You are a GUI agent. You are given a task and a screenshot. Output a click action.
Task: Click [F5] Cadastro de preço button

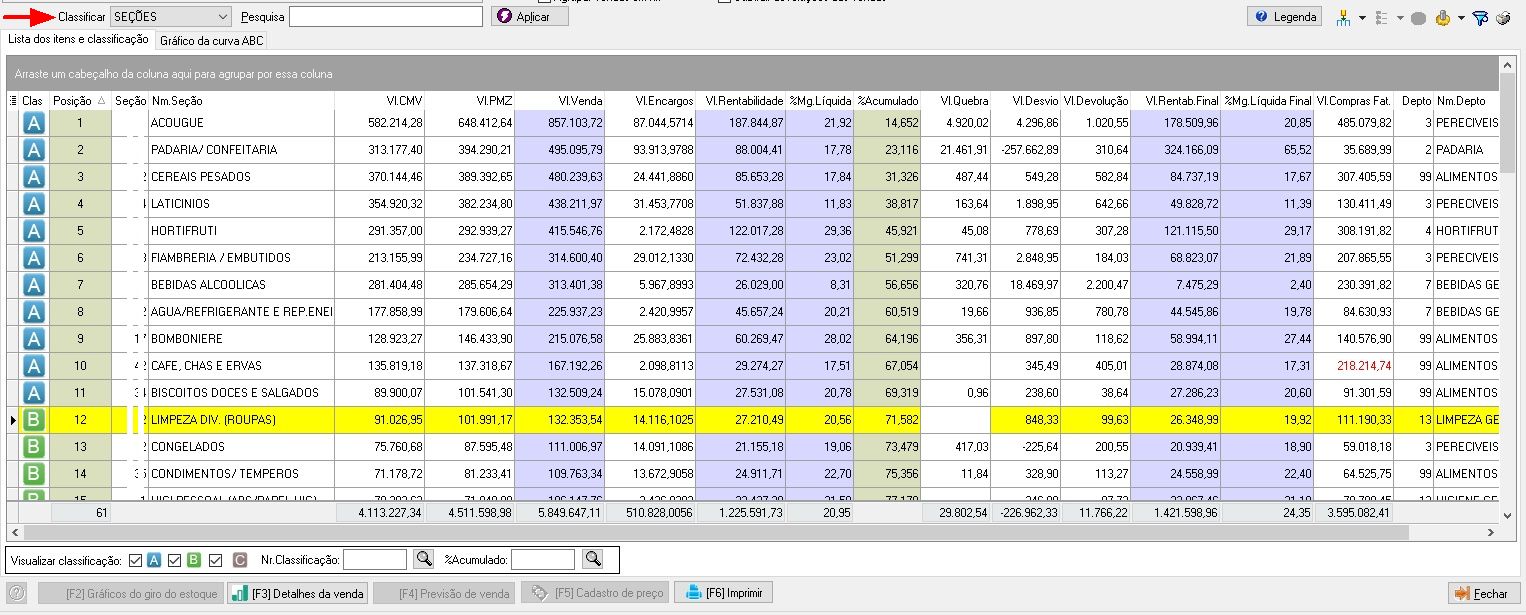coord(596,593)
